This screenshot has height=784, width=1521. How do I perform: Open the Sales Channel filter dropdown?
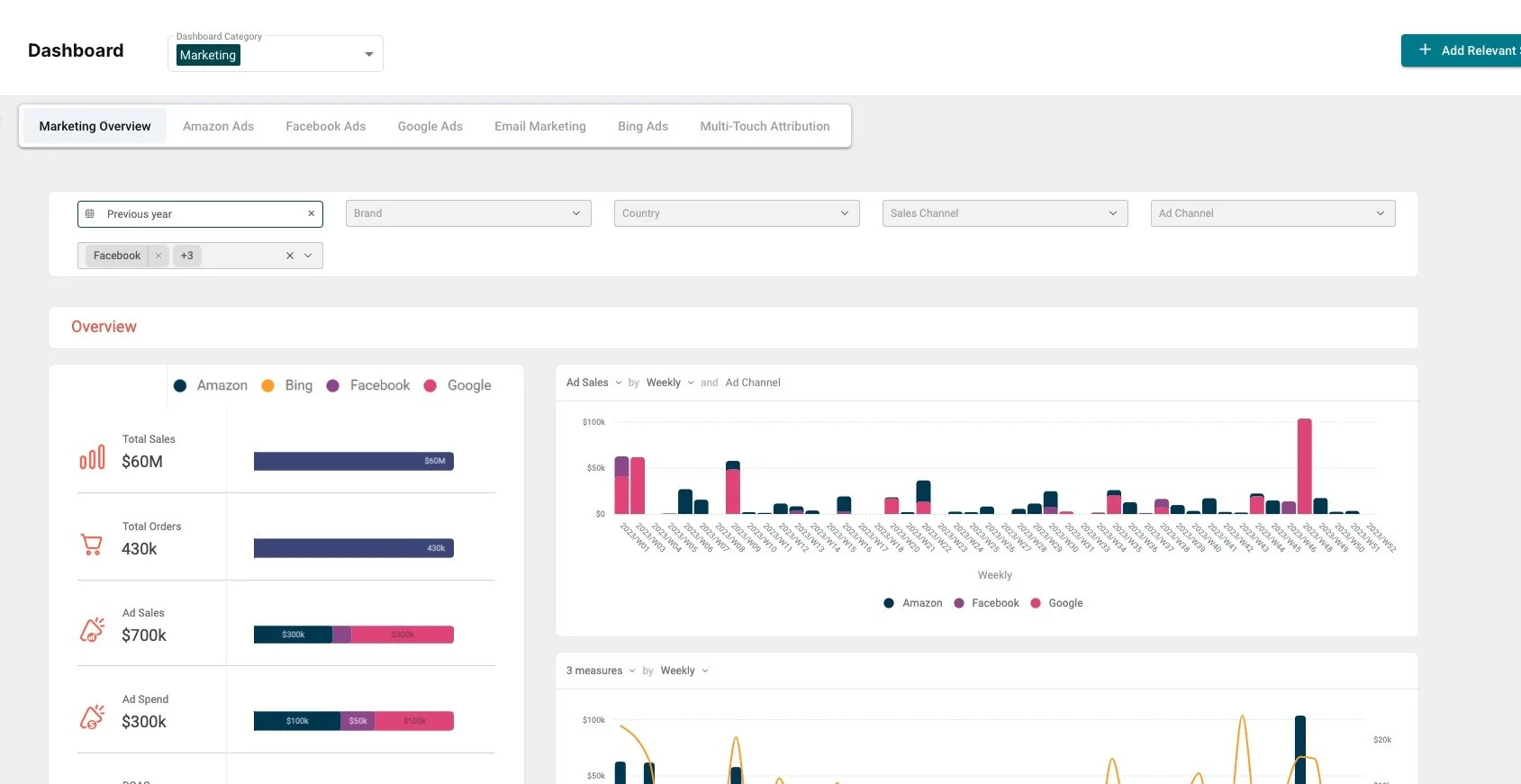tap(1005, 213)
